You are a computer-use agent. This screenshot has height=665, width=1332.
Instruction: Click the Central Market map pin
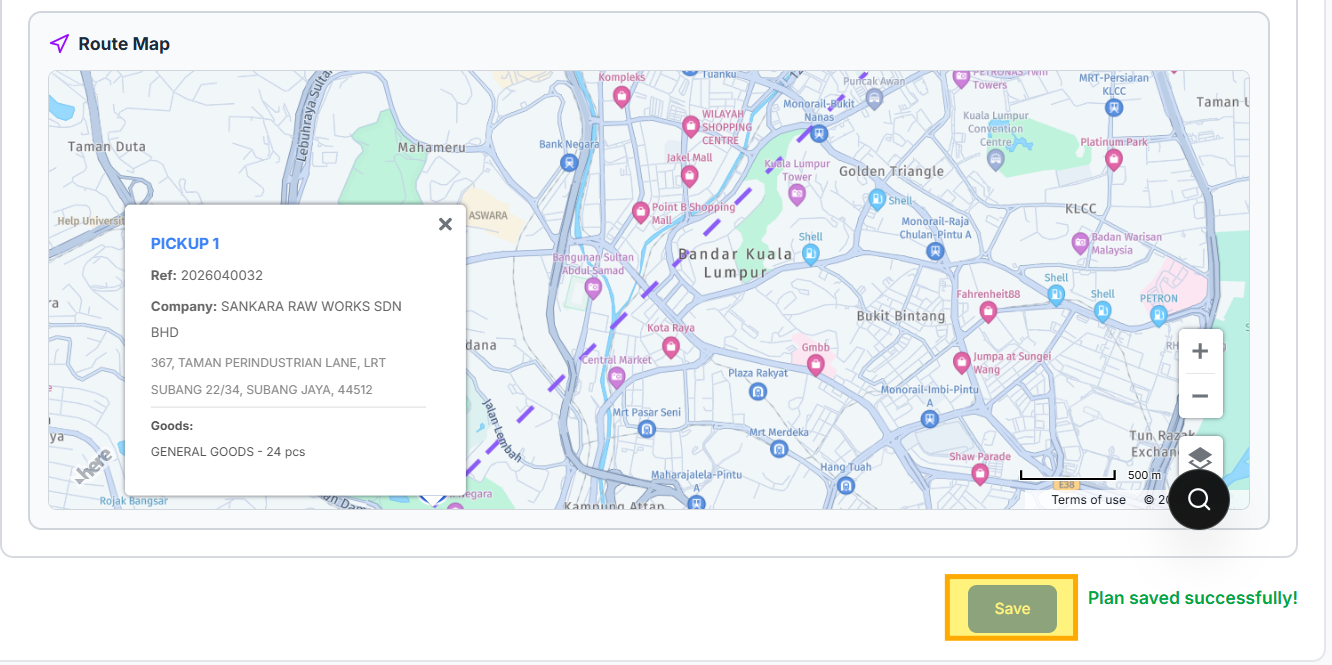click(617, 378)
